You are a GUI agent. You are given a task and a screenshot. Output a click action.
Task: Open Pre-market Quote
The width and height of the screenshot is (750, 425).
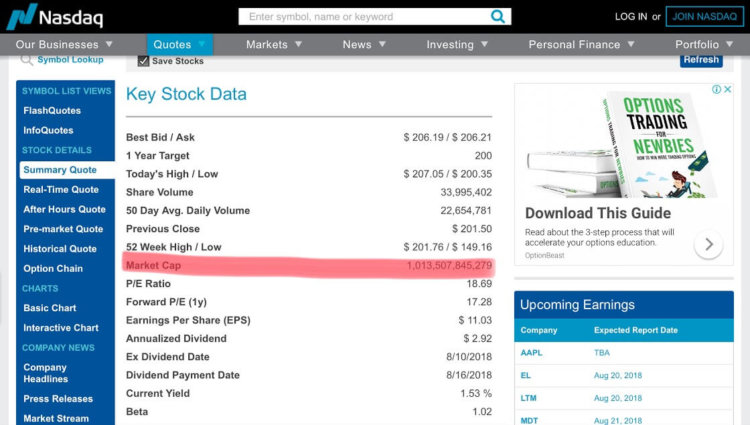(63, 229)
